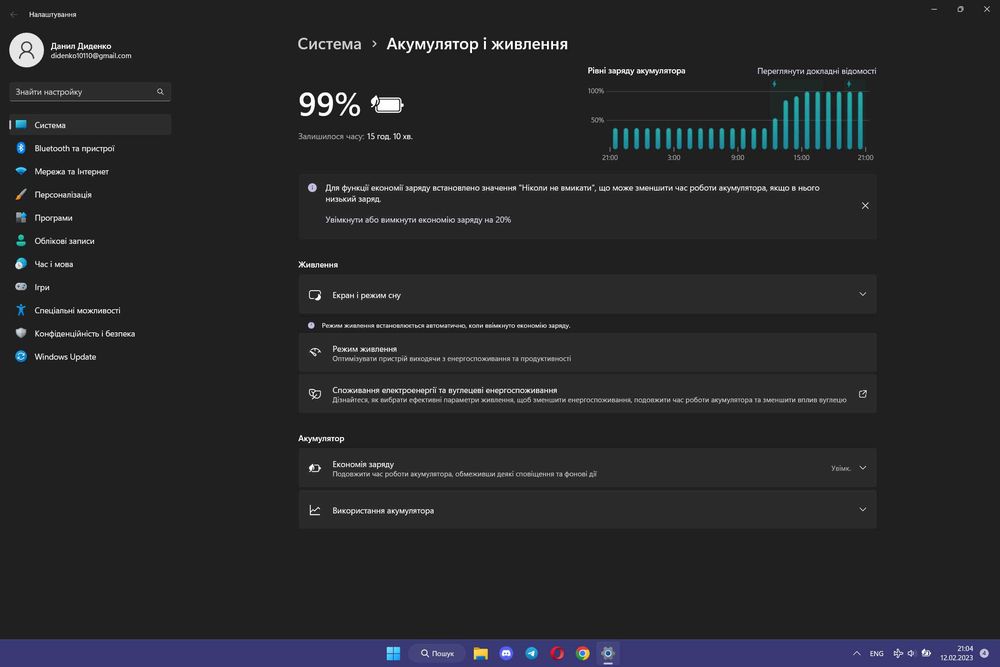Open Конфіденційність і безпека settings
Viewport: 1000px width, 667px height.
click(90, 334)
